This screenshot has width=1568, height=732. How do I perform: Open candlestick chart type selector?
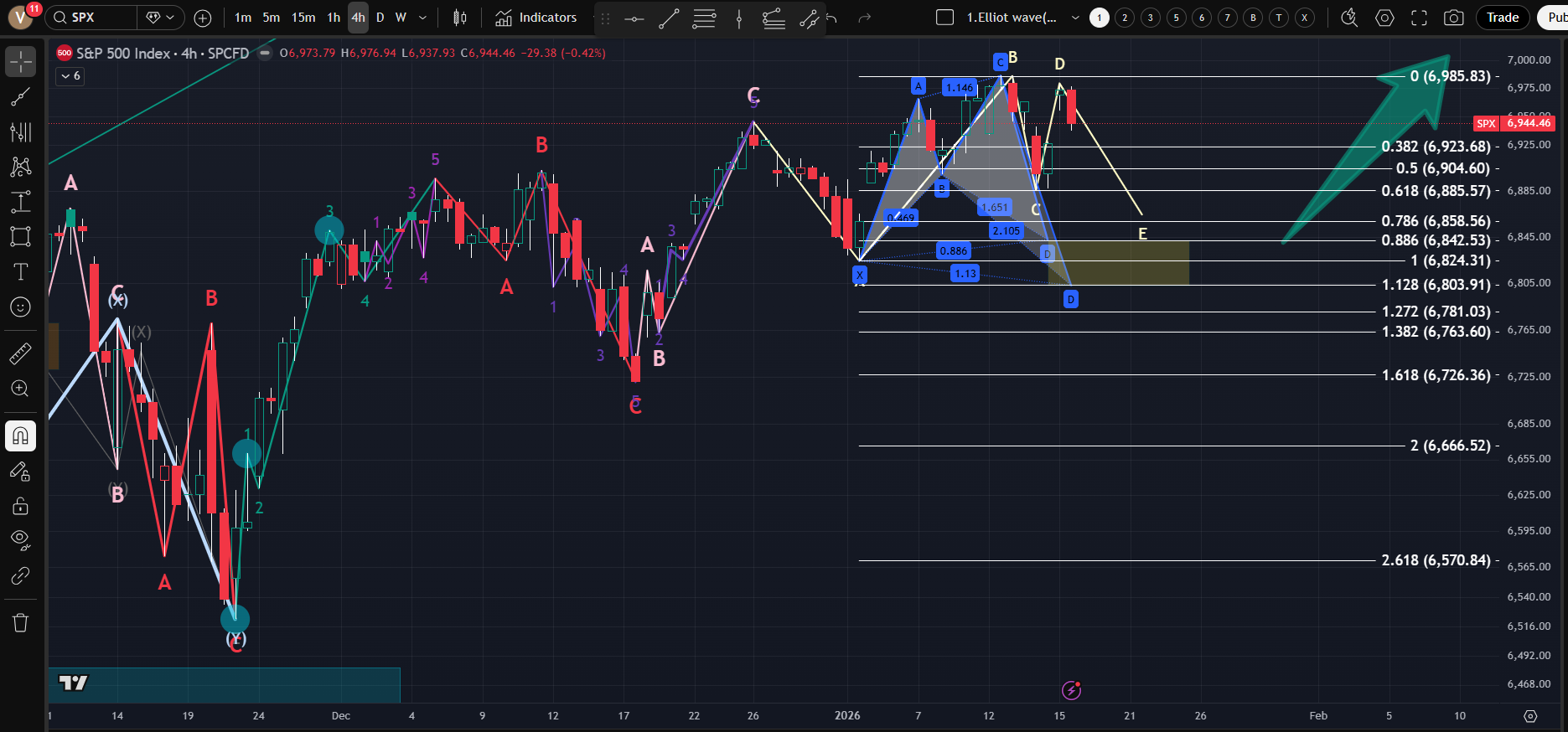click(459, 18)
